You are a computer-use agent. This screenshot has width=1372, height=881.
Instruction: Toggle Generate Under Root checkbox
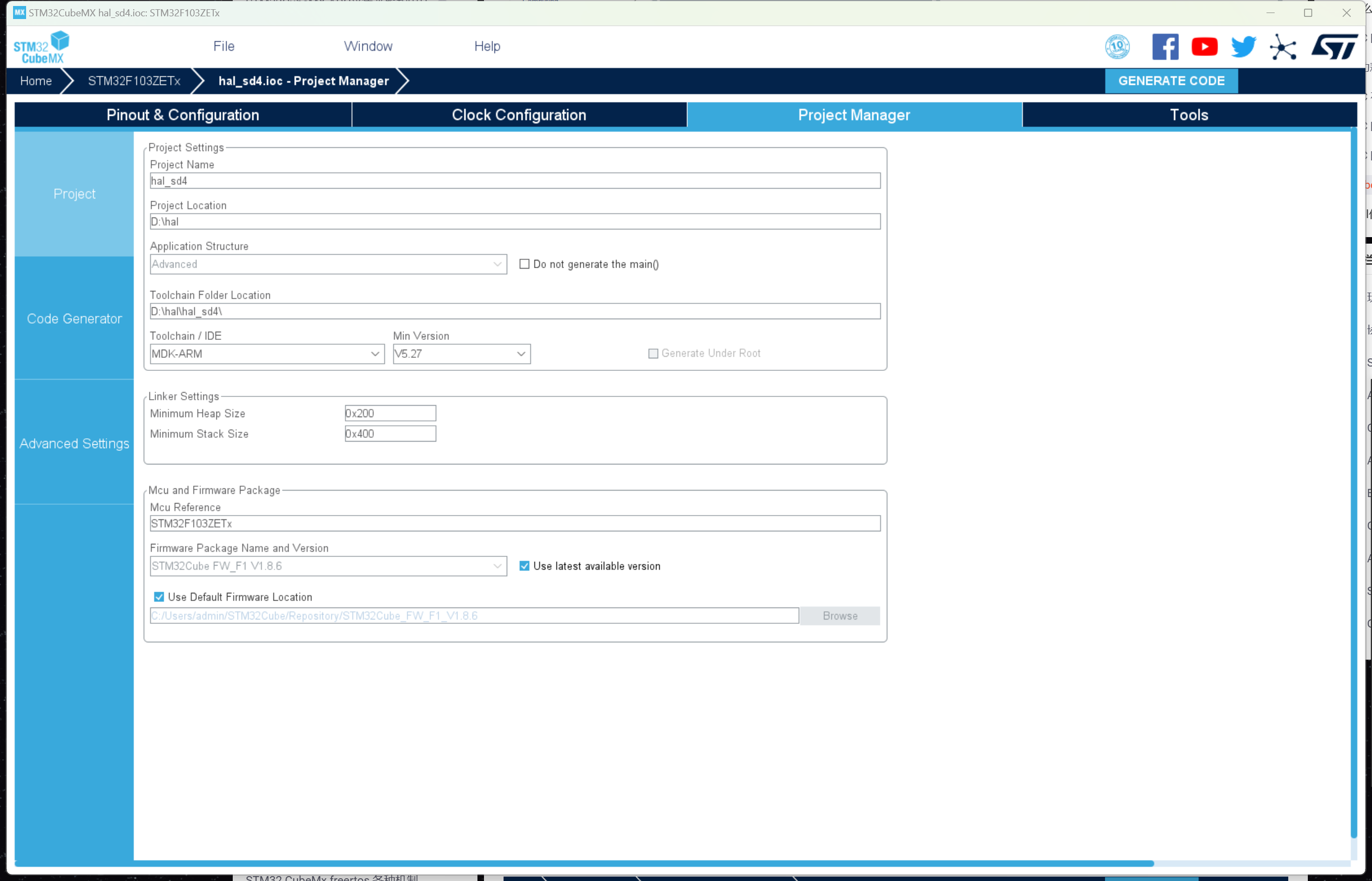click(x=653, y=353)
